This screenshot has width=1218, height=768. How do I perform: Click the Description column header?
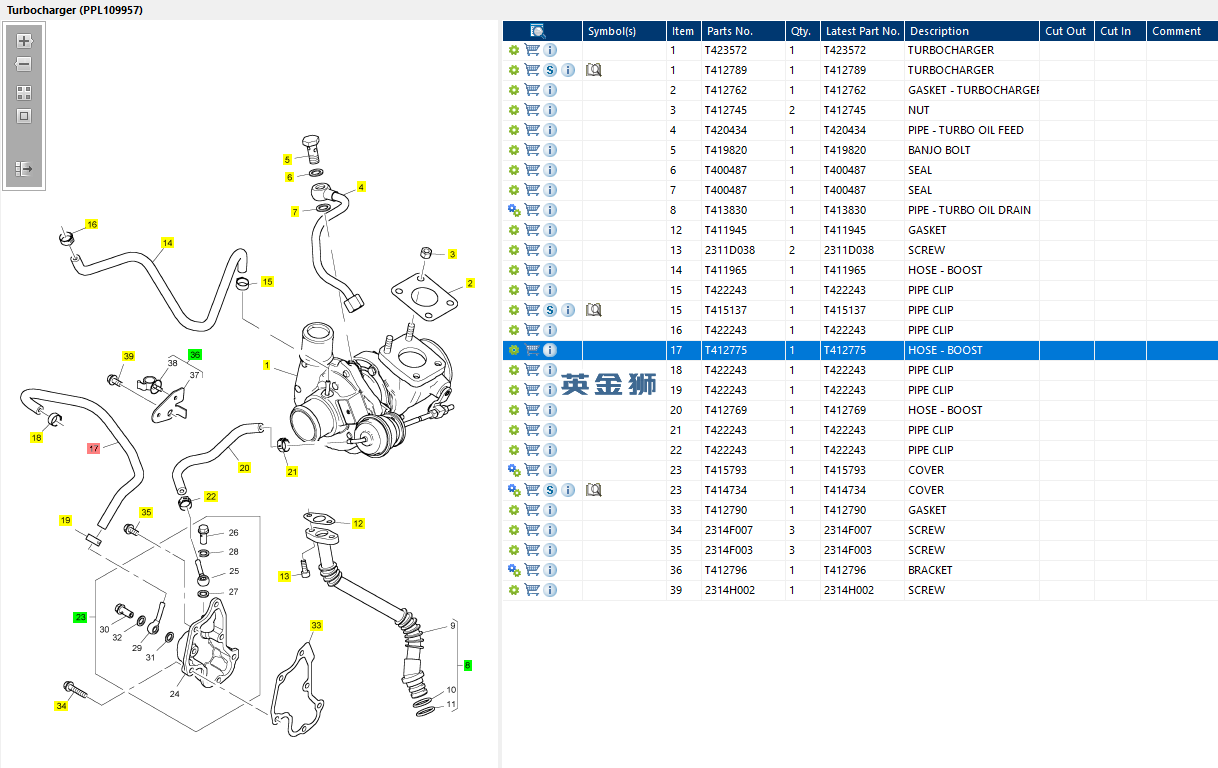pyautogui.click(x=972, y=31)
